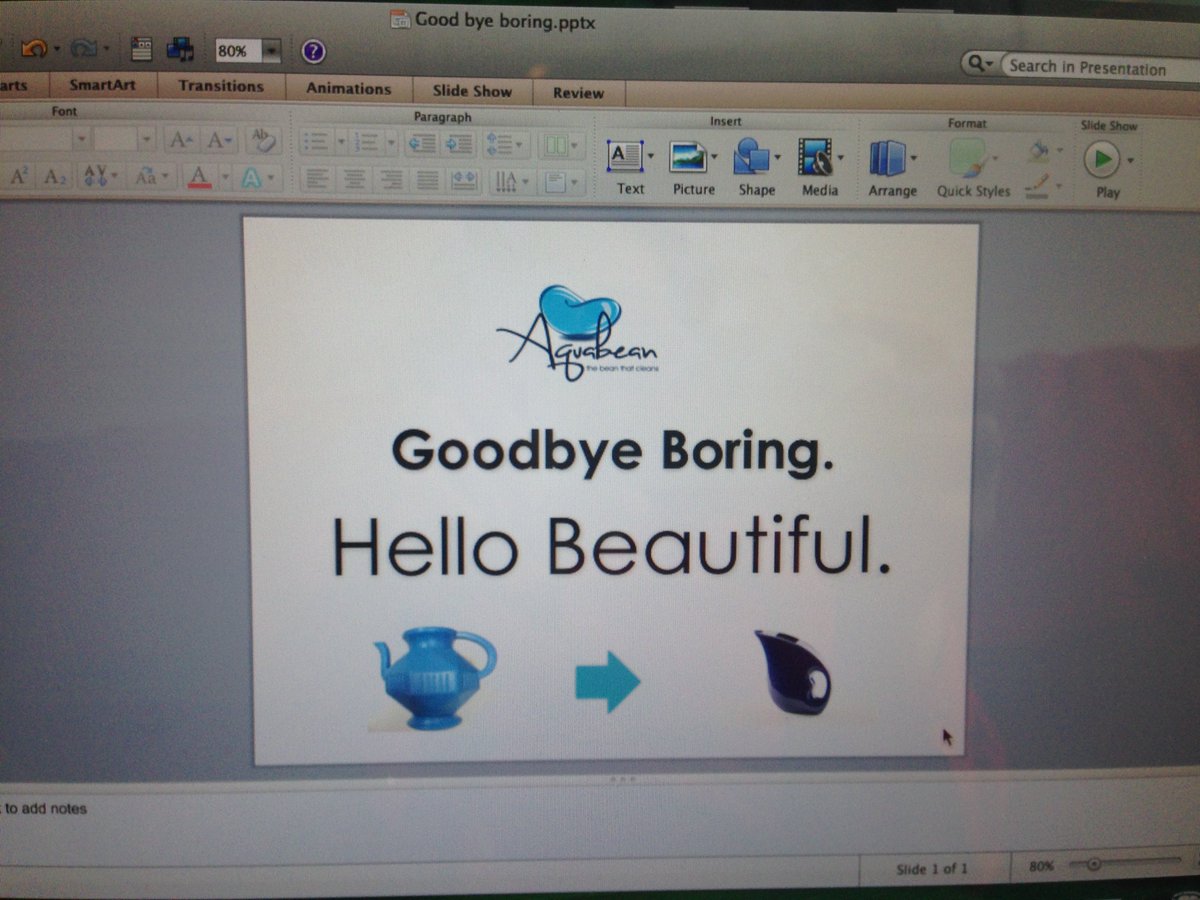The width and height of the screenshot is (1200, 900).
Task: Click the purple Help question mark icon
Action: tap(313, 51)
